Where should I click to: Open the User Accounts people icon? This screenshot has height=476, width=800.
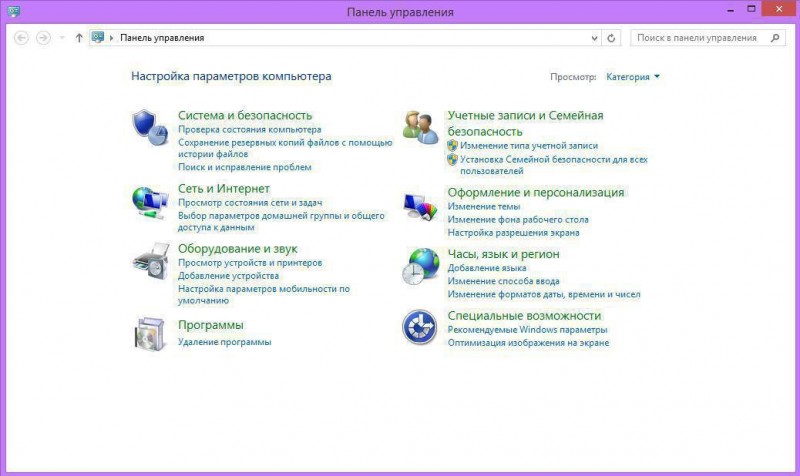(420, 128)
